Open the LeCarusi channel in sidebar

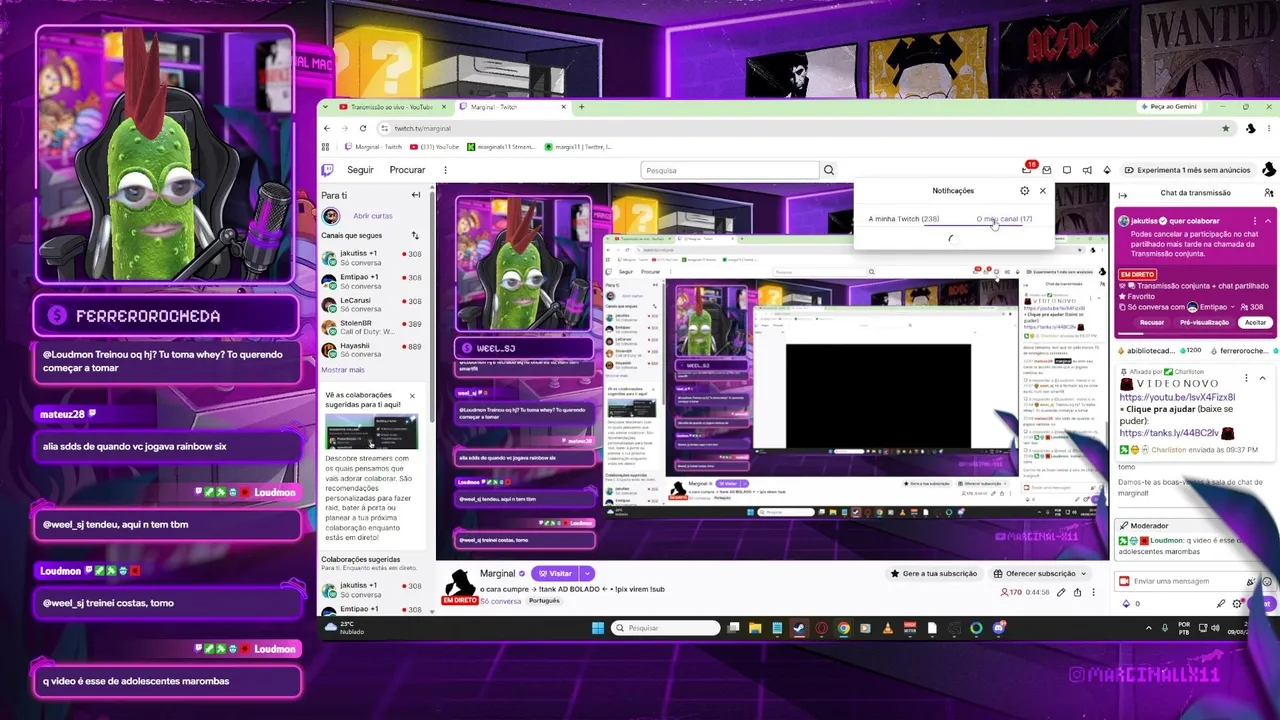click(372, 304)
